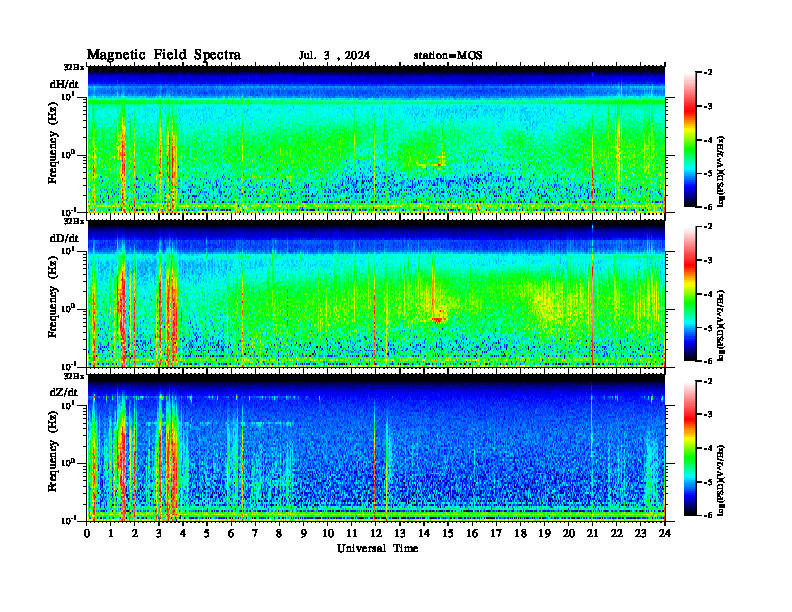The height and width of the screenshot is (612, 792).
Task: Click hour 6 on the Universal Time axis
Action: coord(231,534)
